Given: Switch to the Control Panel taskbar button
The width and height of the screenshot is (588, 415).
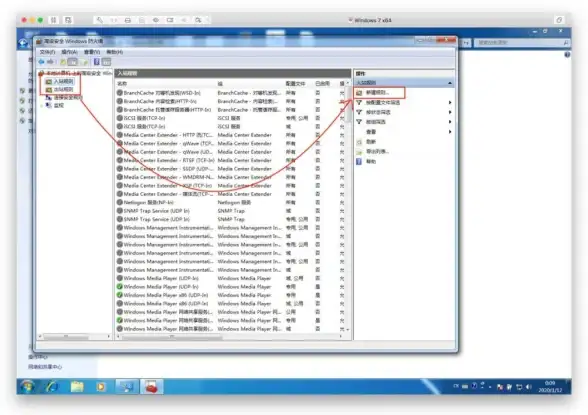Looking at the screenshot, I should 126,386.
